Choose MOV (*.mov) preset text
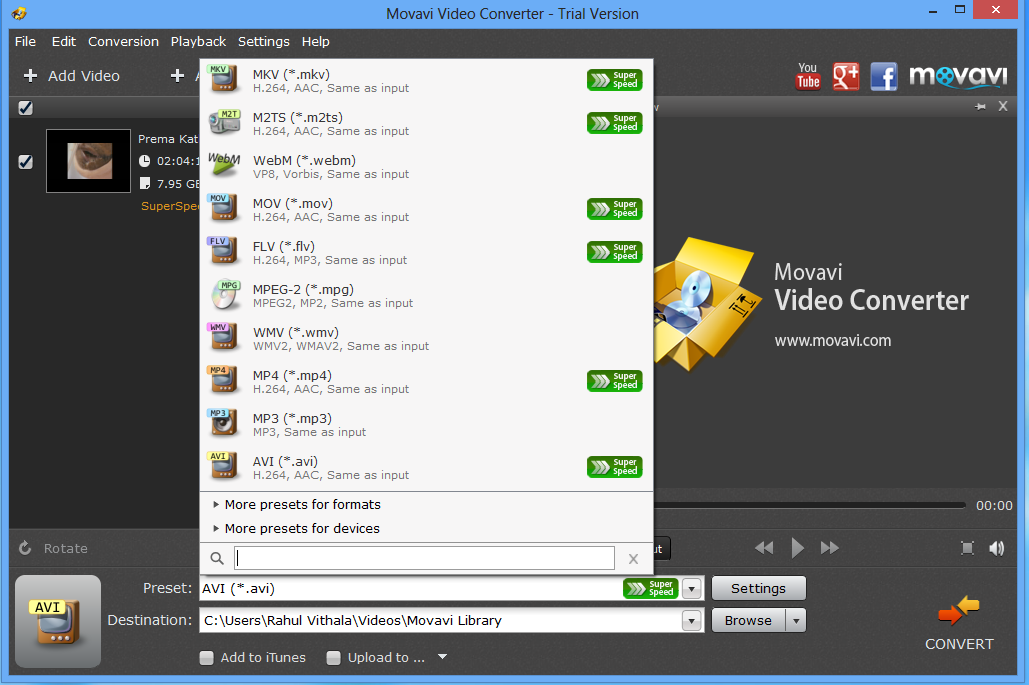 click(x=293, y=204)
